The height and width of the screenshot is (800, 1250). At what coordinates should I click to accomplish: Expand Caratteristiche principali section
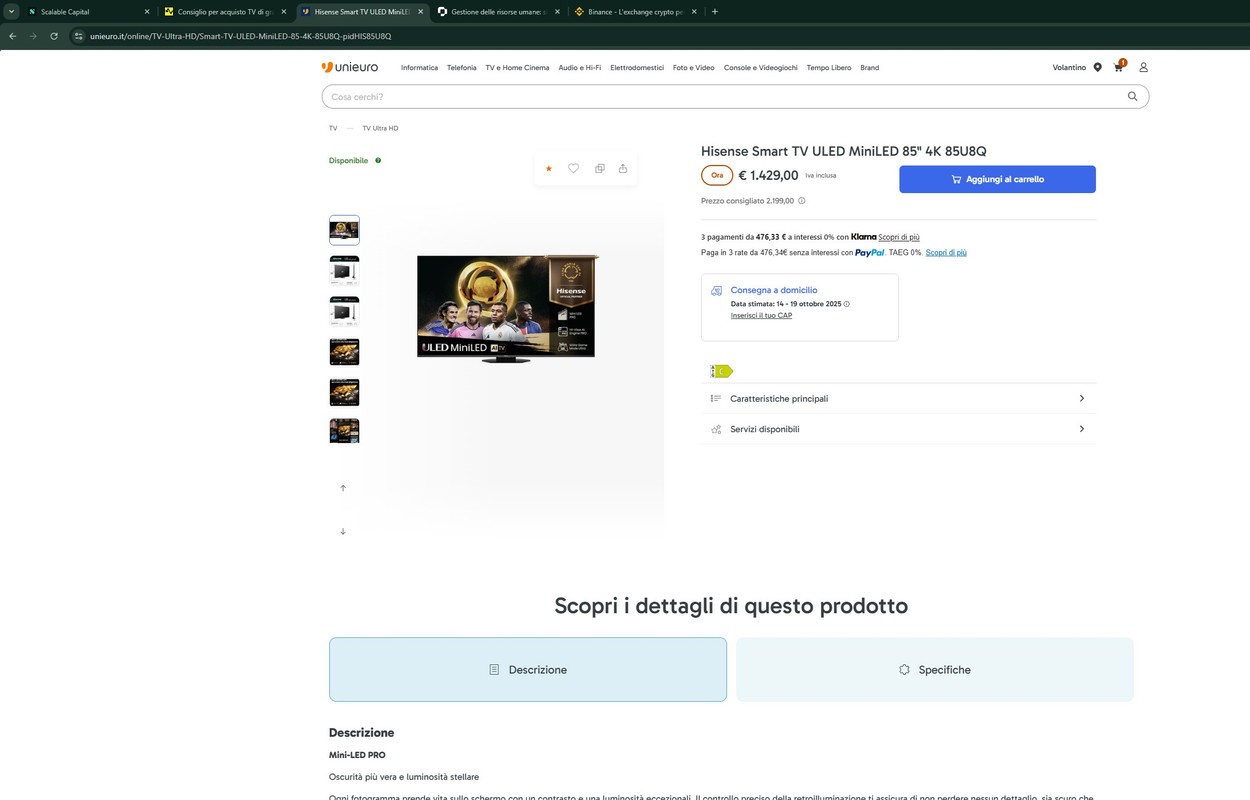point(898,398)
